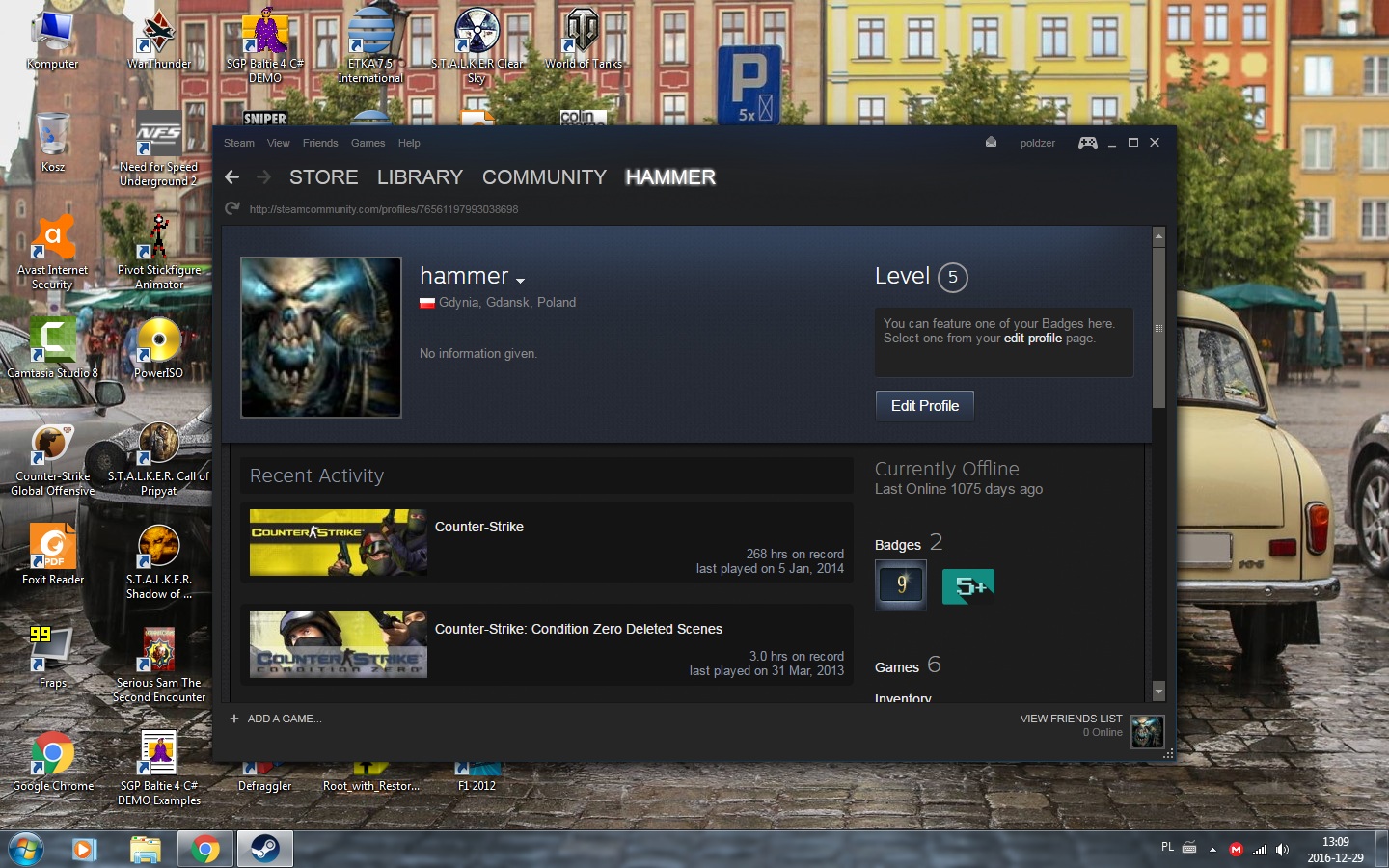Launch Big Picture mode controller icon
1389x868 pixels.
click(1087, 143)
